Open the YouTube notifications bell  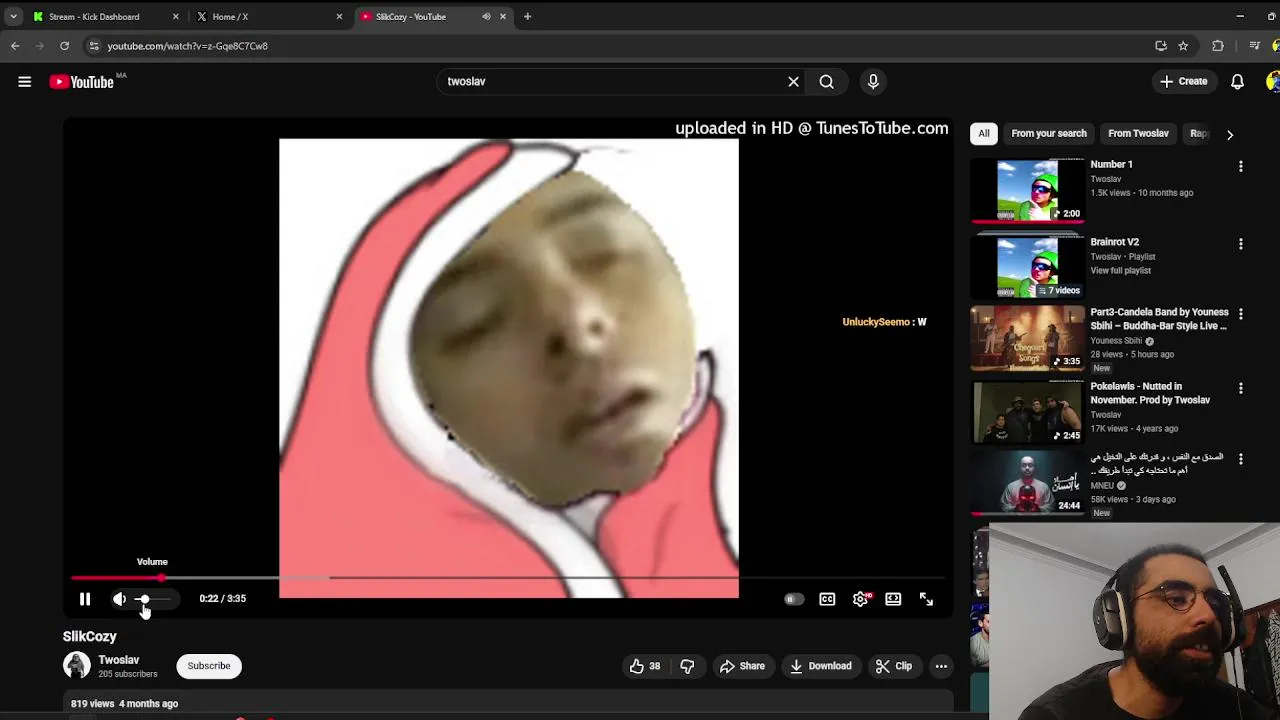click(1237, 82)
